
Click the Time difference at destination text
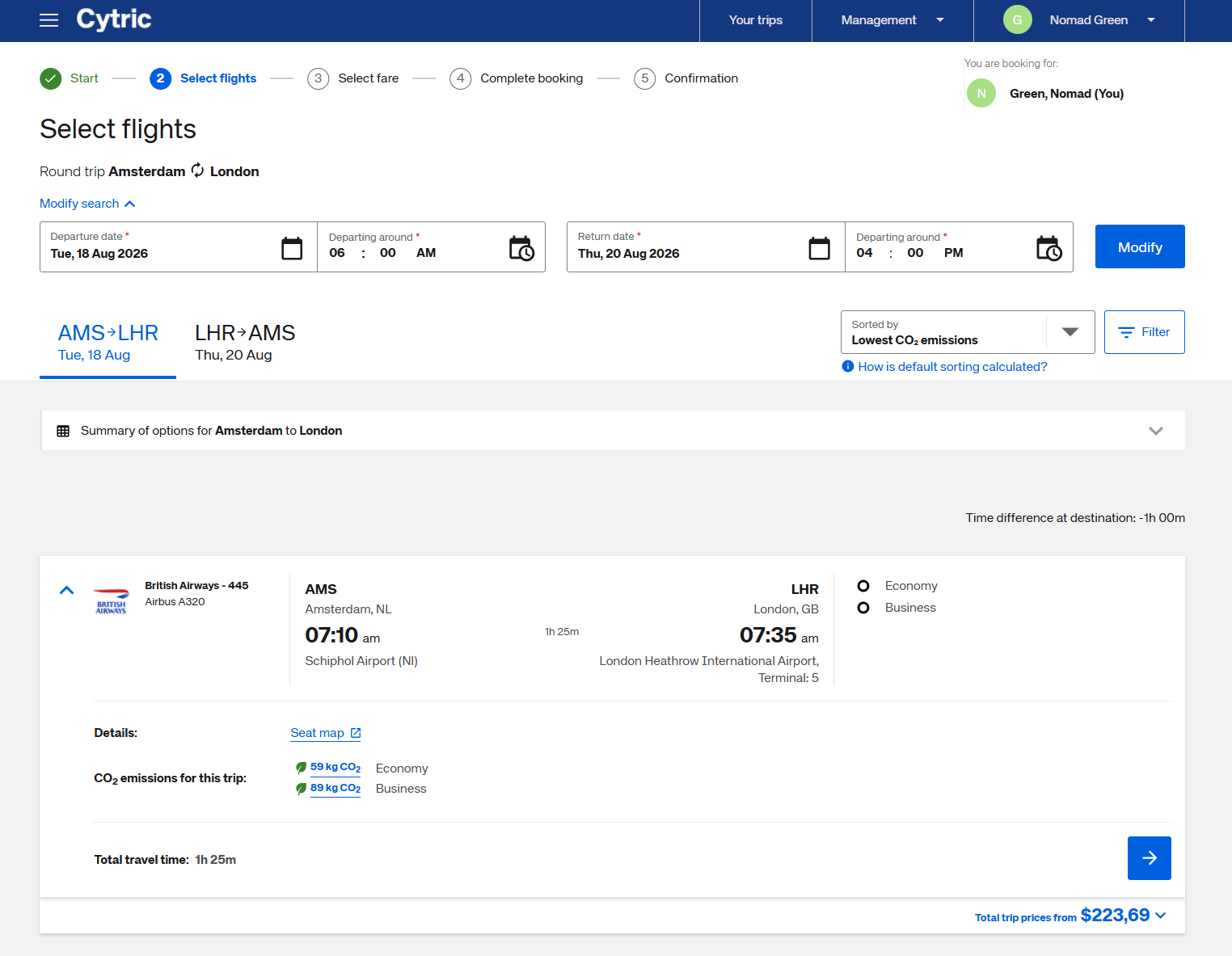[x=1075, y=518]
